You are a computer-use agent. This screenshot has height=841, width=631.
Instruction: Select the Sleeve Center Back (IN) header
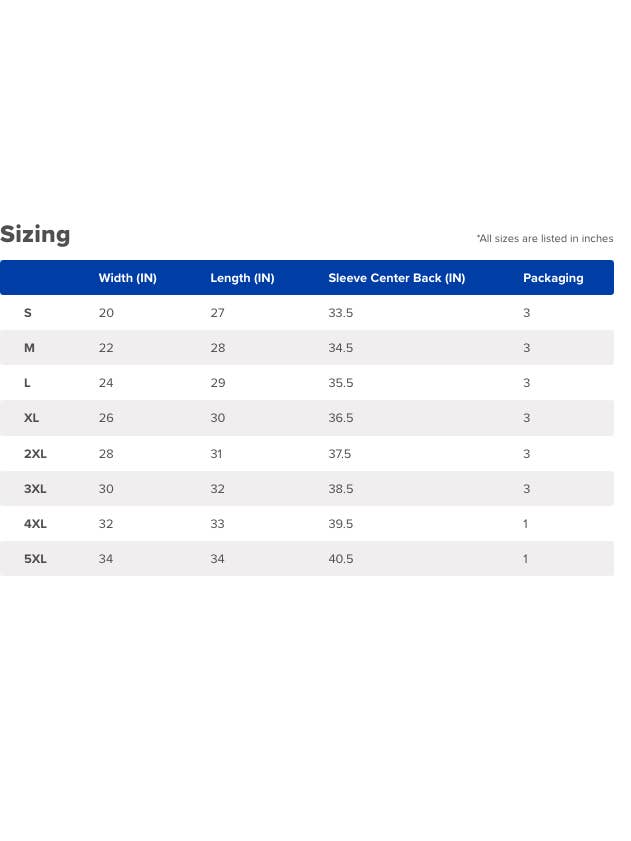(396, 278)
